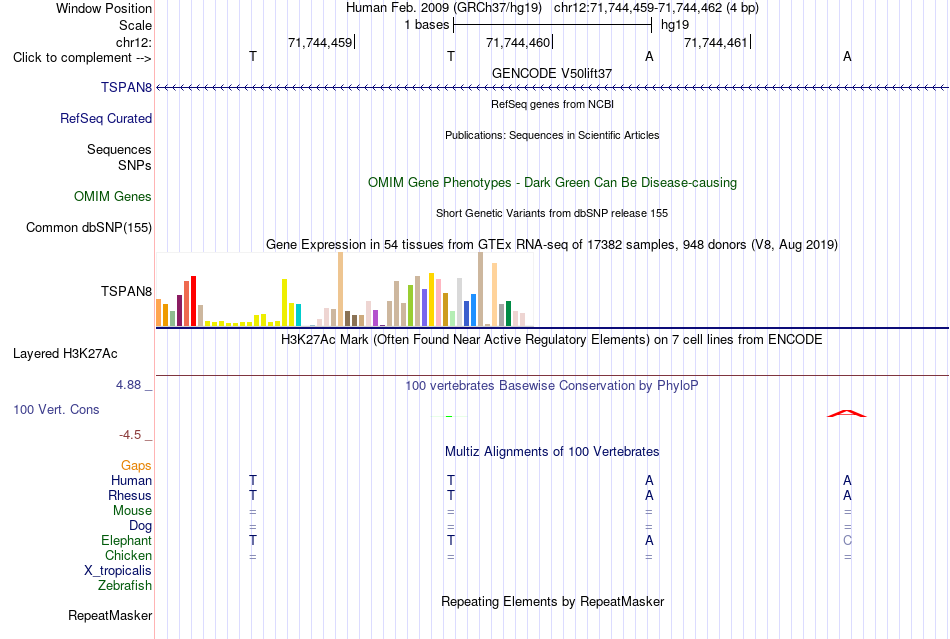Click the red GTEx expression bar

click(193, 301)
